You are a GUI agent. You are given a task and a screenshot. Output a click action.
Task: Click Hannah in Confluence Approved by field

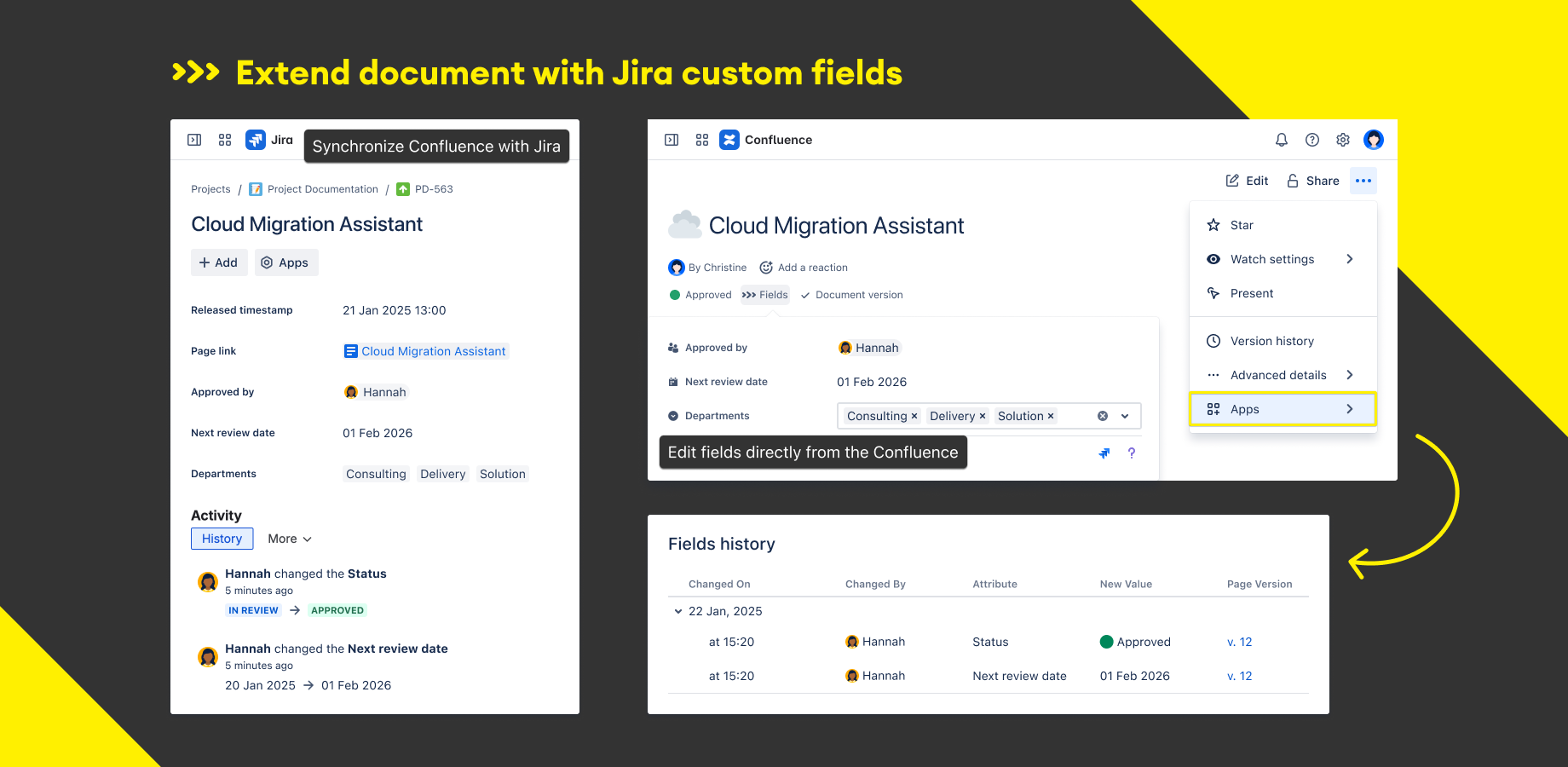point(869,348)
